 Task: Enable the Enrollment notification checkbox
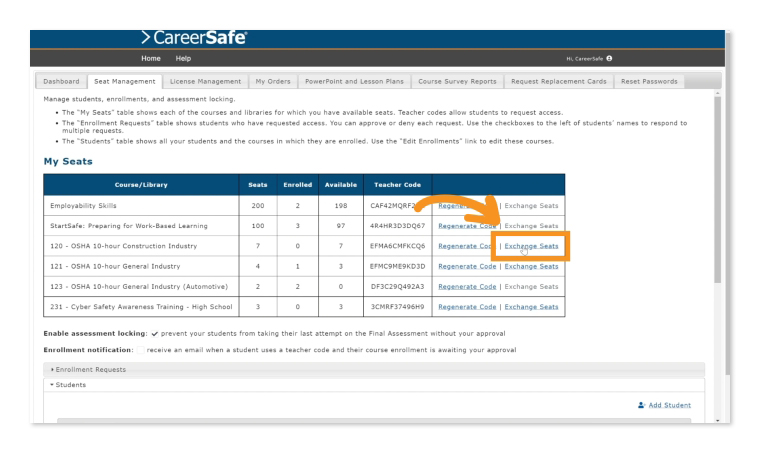(x=141, y=350)
